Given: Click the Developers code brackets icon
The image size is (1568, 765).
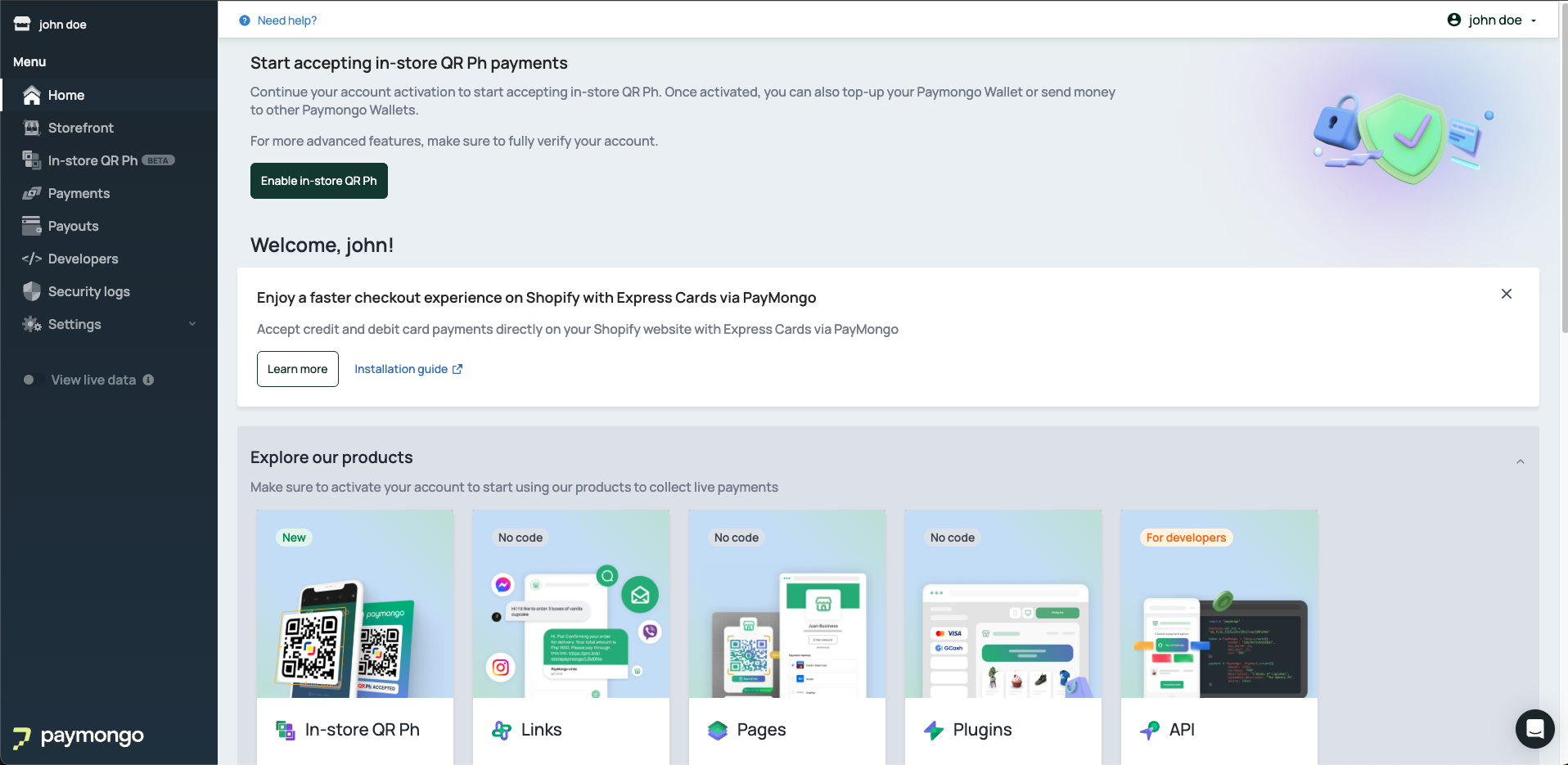Looking at the screenshot, I should [x=32, y=259].
